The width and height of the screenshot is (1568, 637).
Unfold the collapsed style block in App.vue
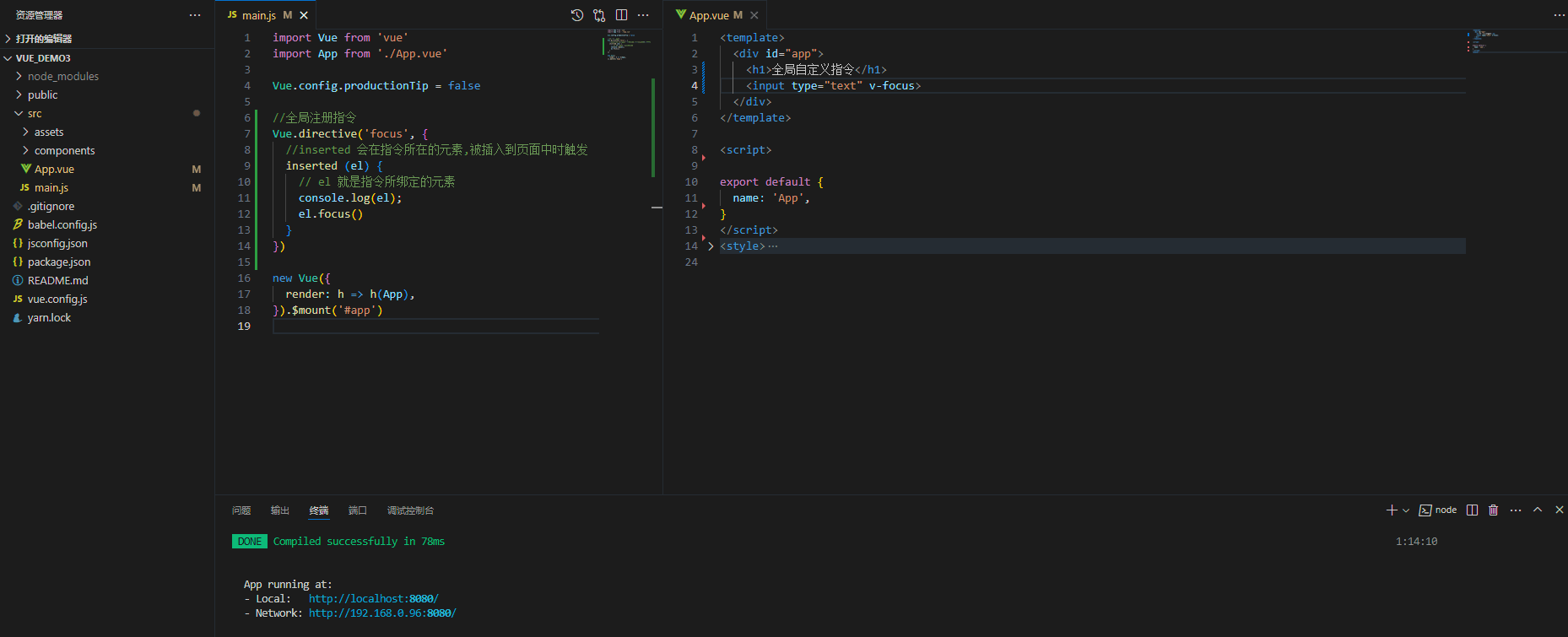[711, 246]
